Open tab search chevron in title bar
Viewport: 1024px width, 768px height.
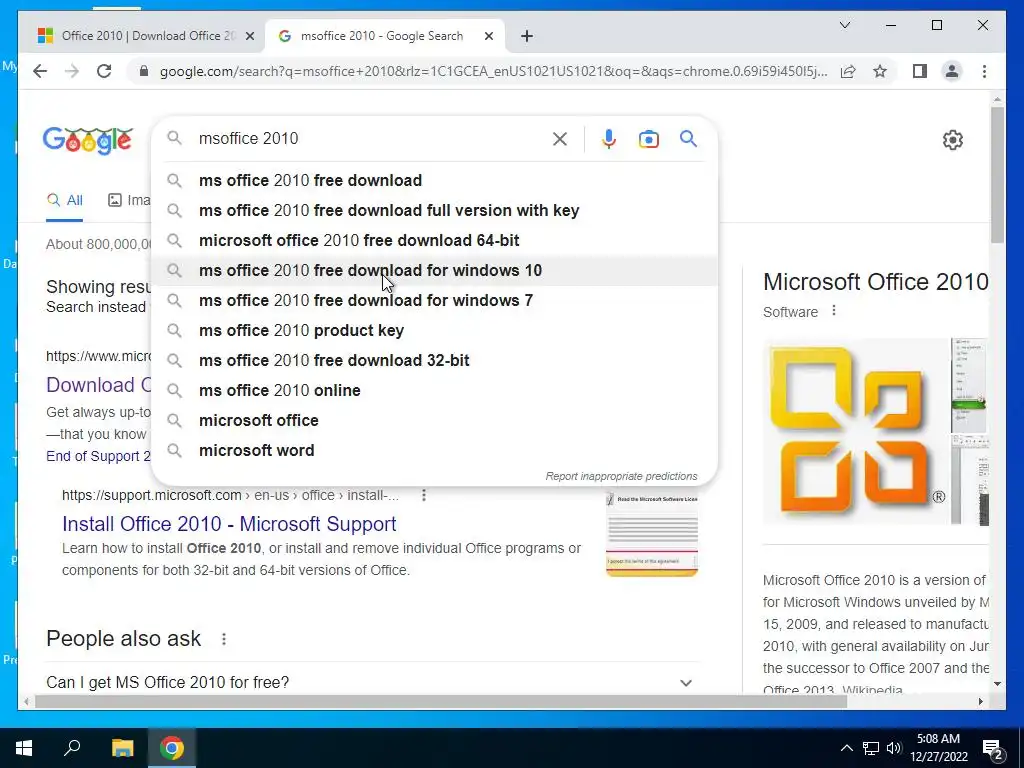845,25
